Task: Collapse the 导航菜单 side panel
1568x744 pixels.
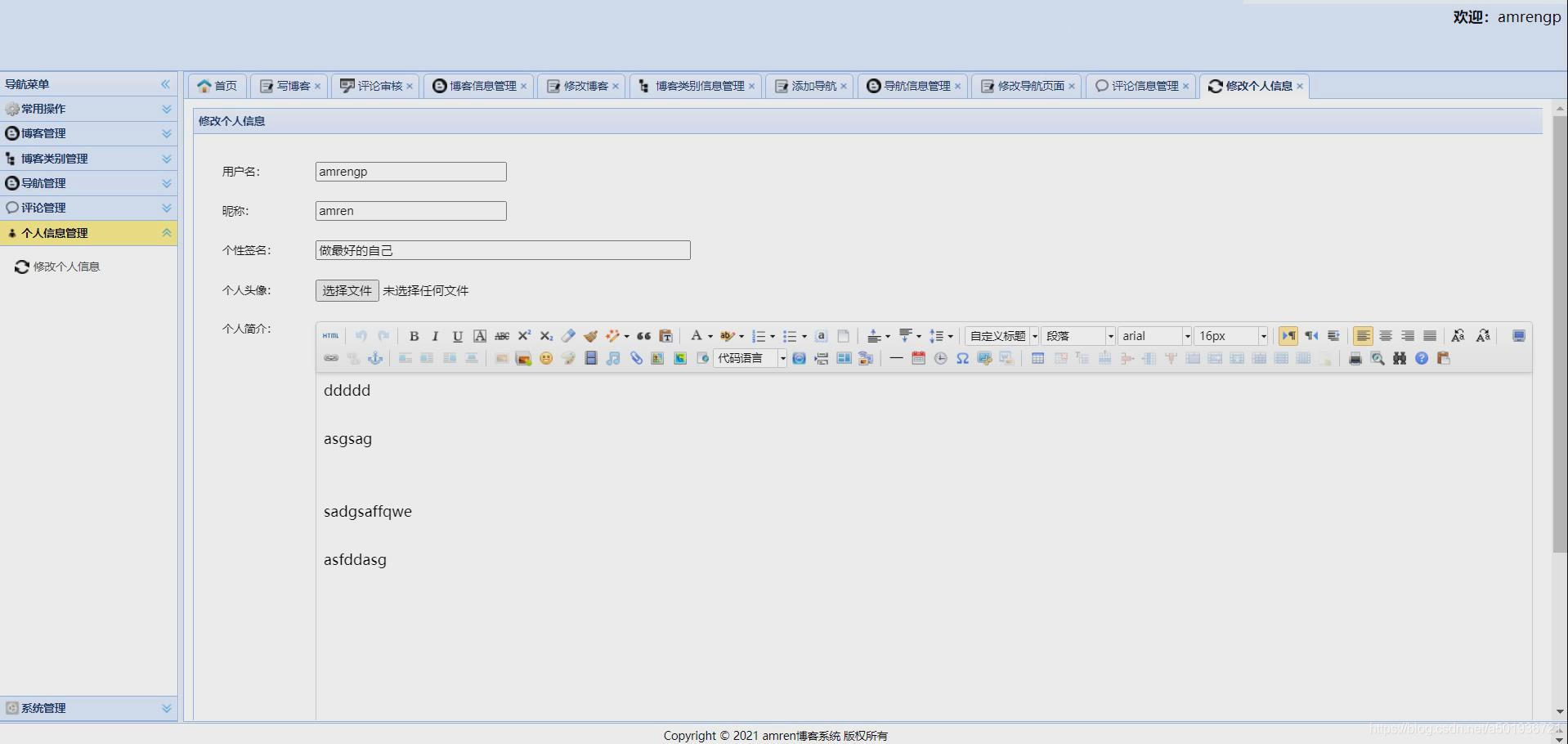Action: click(165, 84)
